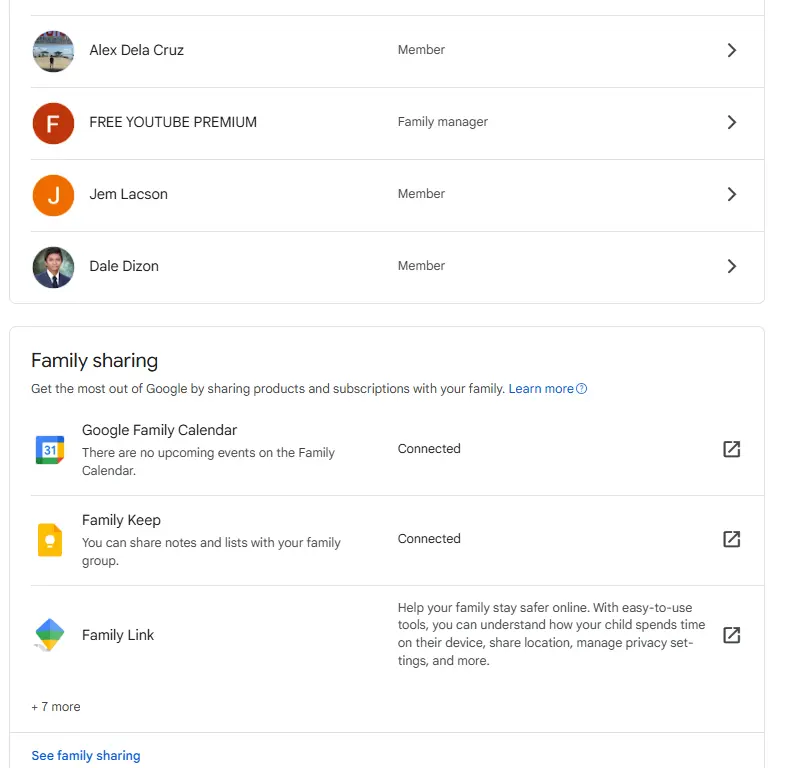This screenshot has width=804, height=768.
Task: Click the Google Keep lightbulb icon
Action: coord(50,540)
